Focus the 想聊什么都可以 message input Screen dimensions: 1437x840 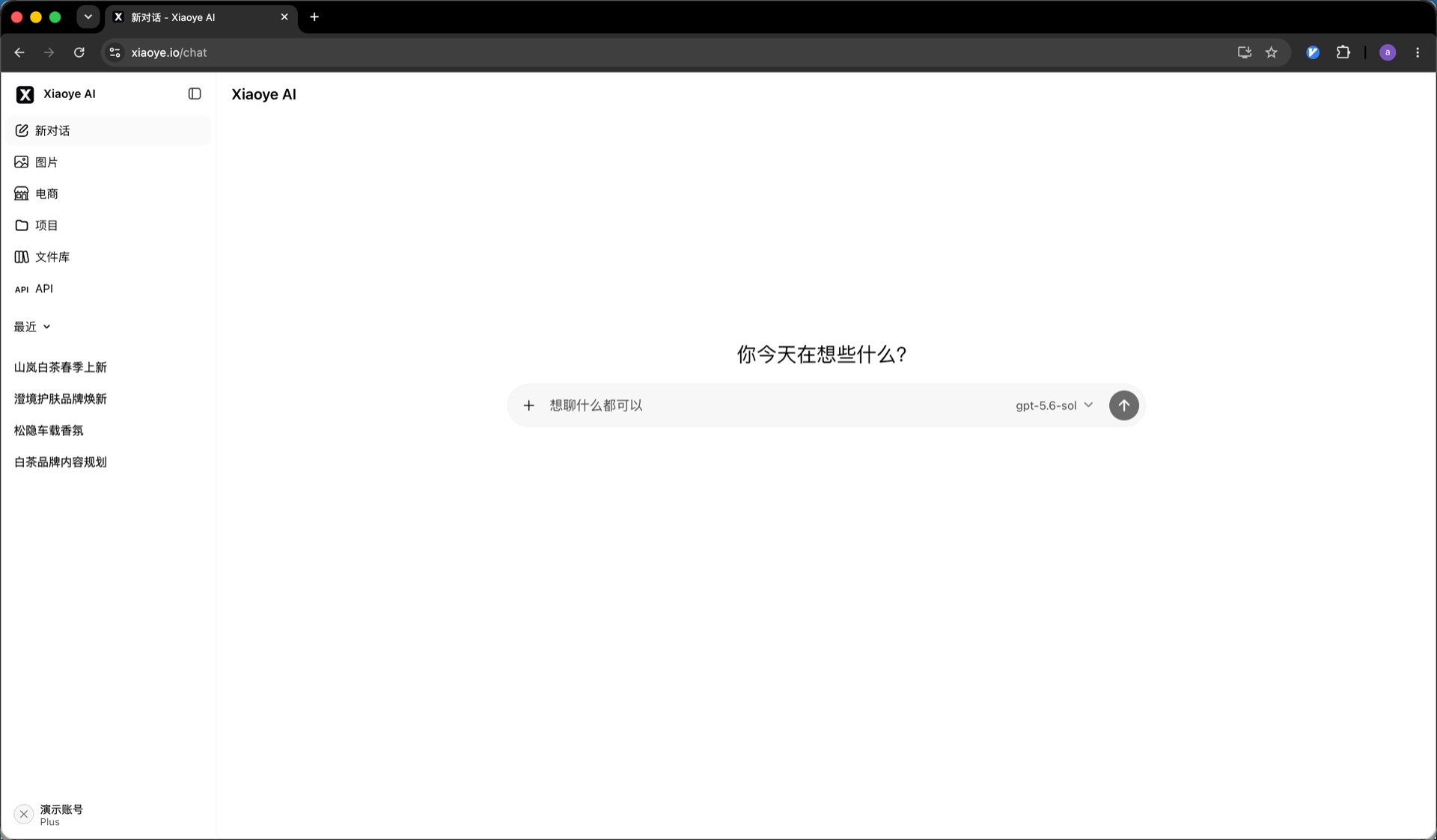pyautogui.click(x=776, y=405)
